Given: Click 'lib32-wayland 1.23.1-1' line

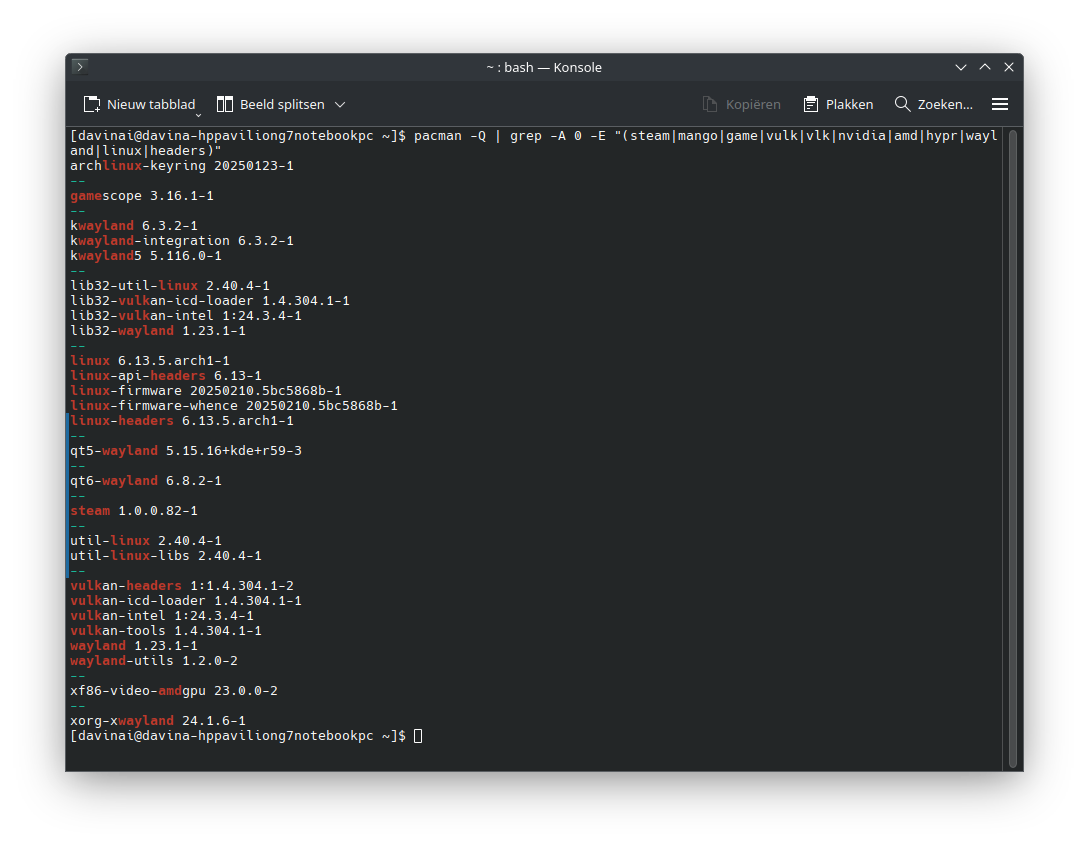Looking at the screenshot, I should tap(158, 331).
